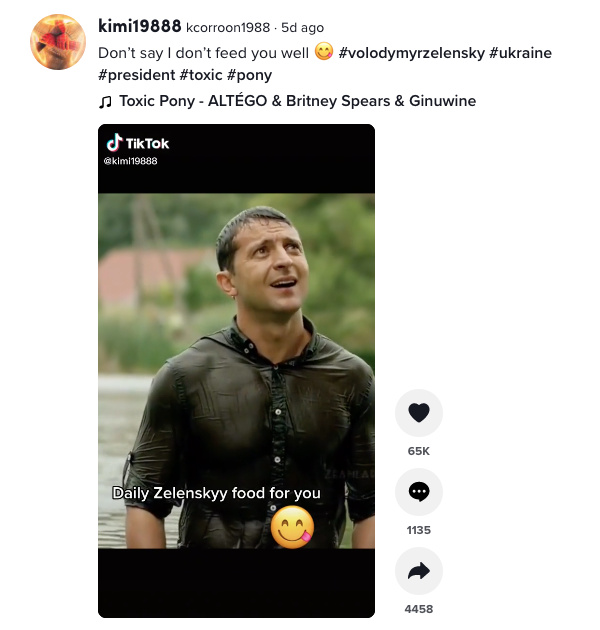The image size is (600, 630).
Task: Click the 4458 shares count
Action: pos(419,609)
